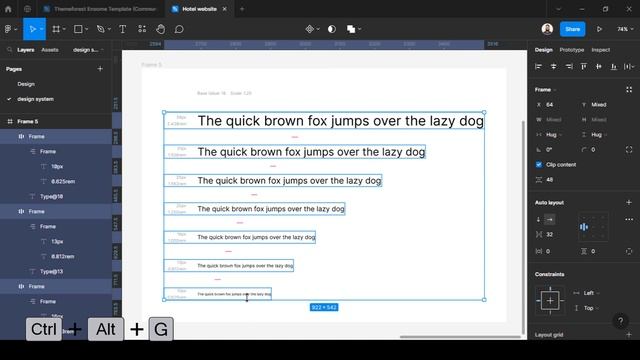
Task: Click the Resize to fit icon
Action: click(x=629, y=89)
